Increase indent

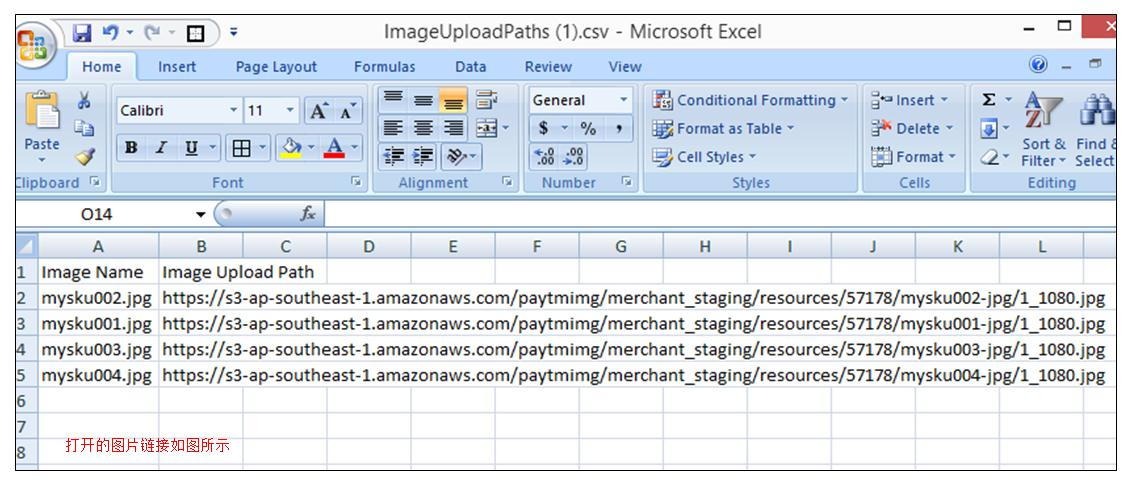coord(424,156)
